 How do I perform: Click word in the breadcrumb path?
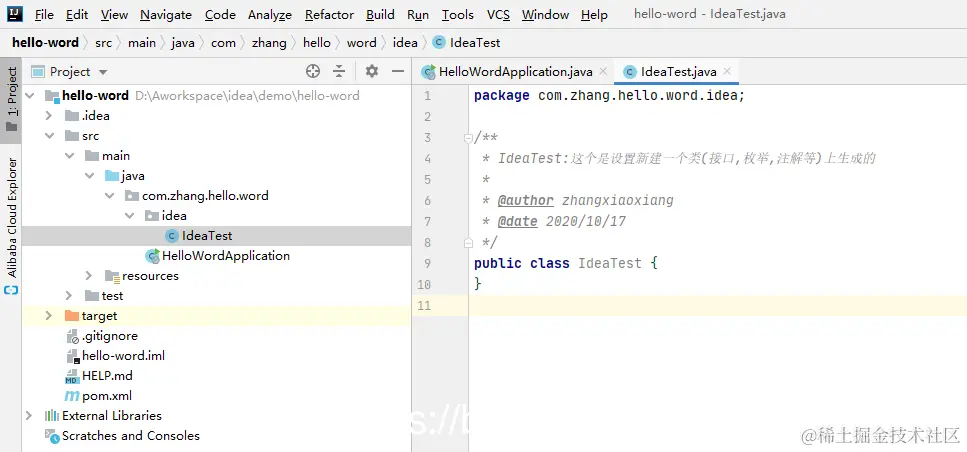(x=361, y=43)
